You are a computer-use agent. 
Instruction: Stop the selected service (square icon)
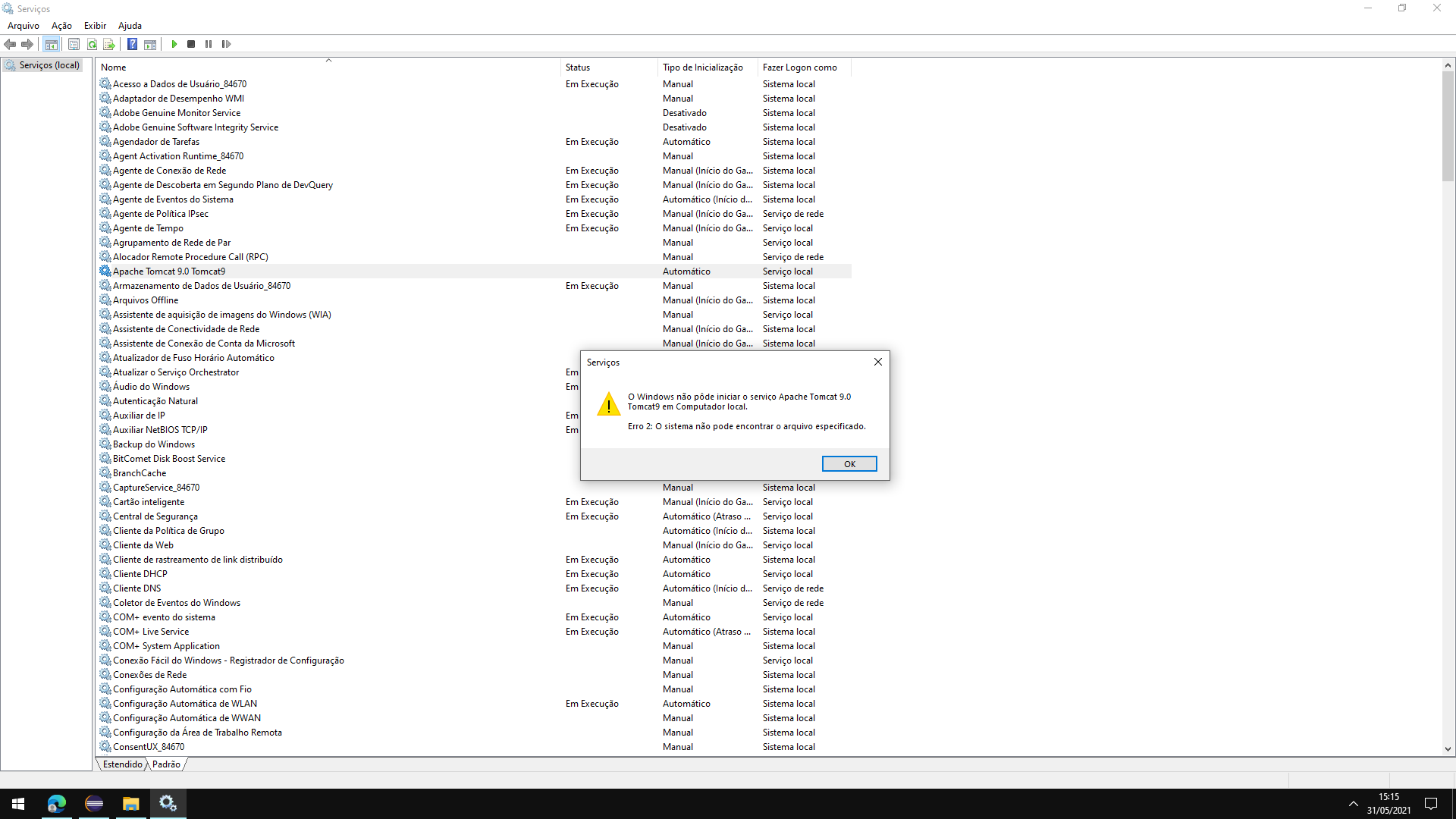[191, 44]
